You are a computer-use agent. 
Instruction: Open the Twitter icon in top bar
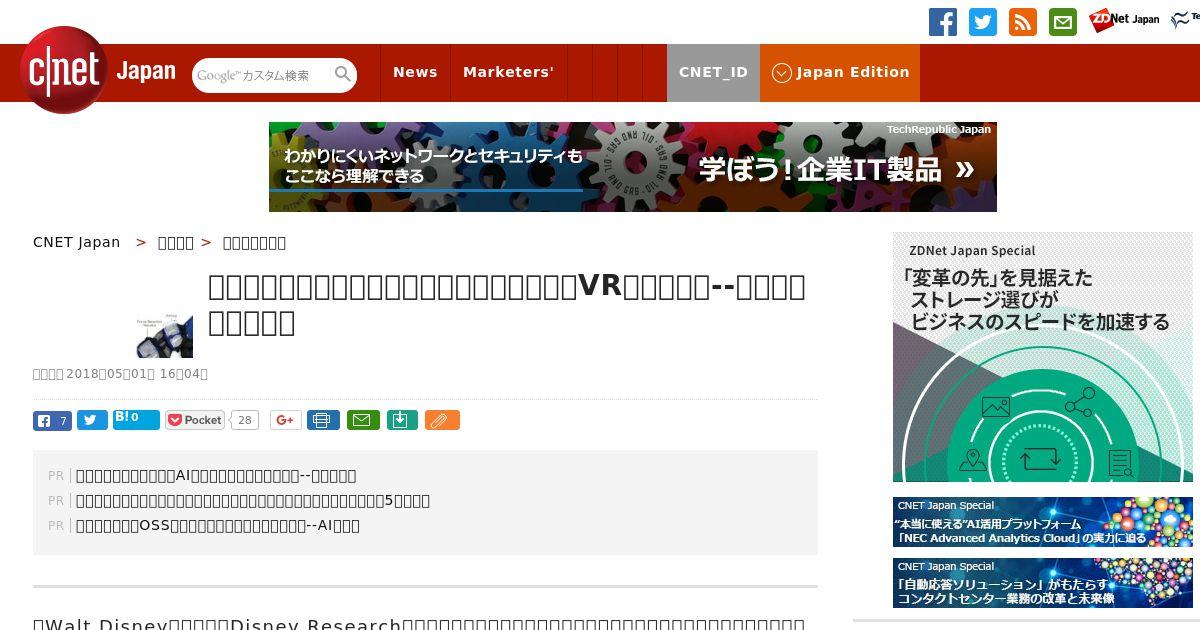click(983, 22)
